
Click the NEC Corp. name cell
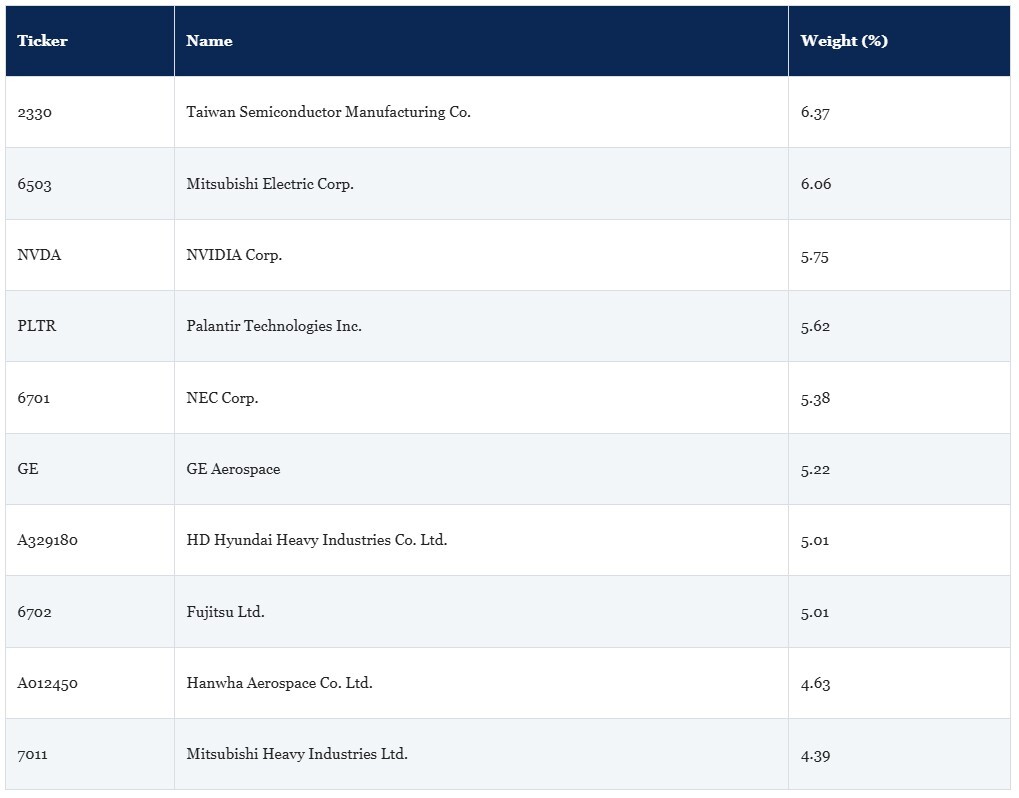click(481, 398)
